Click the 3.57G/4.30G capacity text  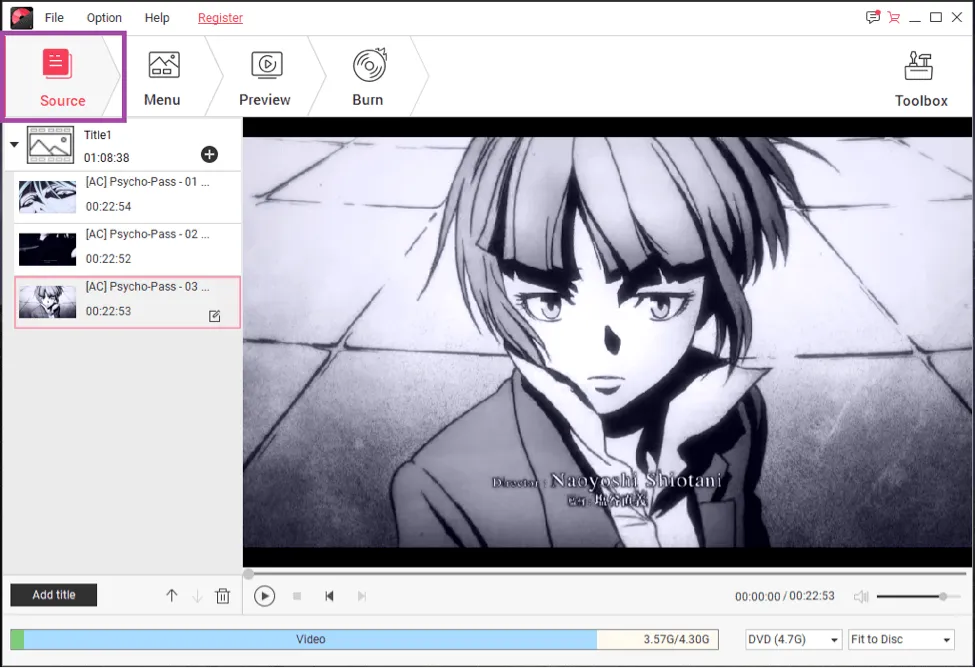pos(676,639)
